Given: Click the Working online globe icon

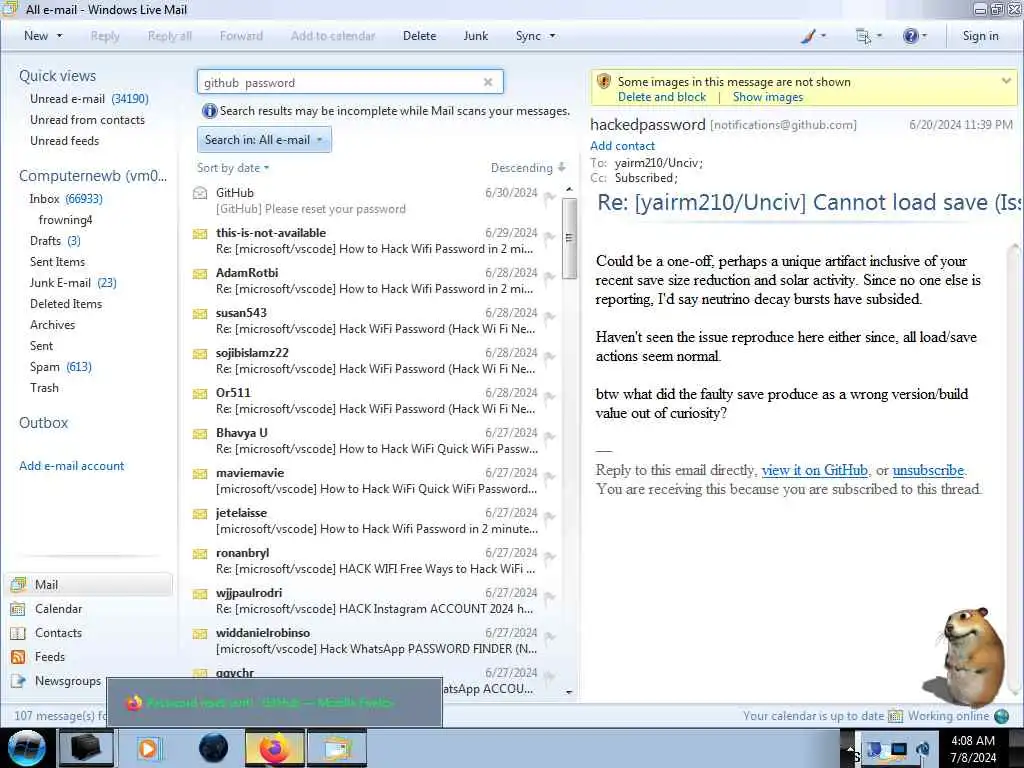Looking at the screenshot, I should coord(1002,716).
